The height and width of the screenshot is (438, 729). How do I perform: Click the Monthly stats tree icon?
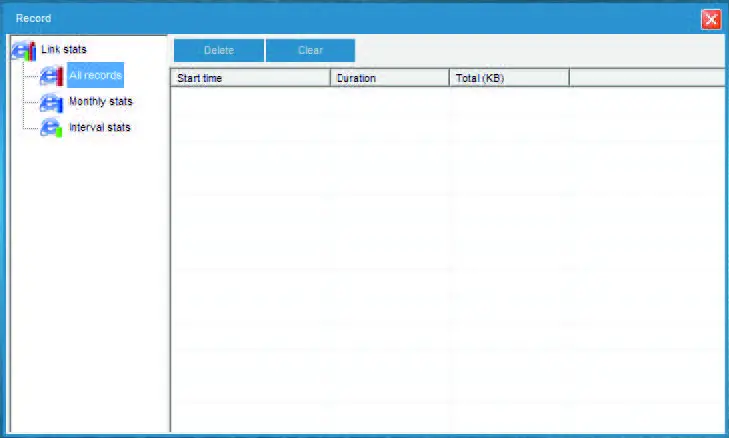tap(52, 102)
